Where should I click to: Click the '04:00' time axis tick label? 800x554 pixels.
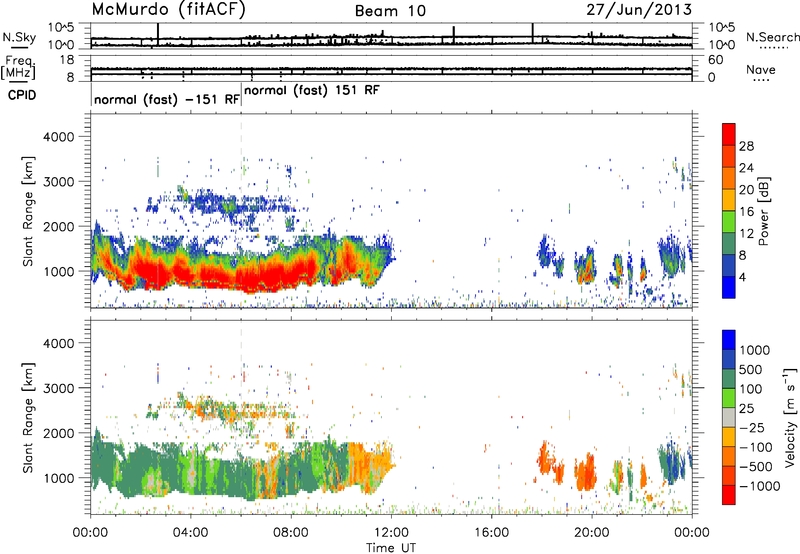pos(190,533)
